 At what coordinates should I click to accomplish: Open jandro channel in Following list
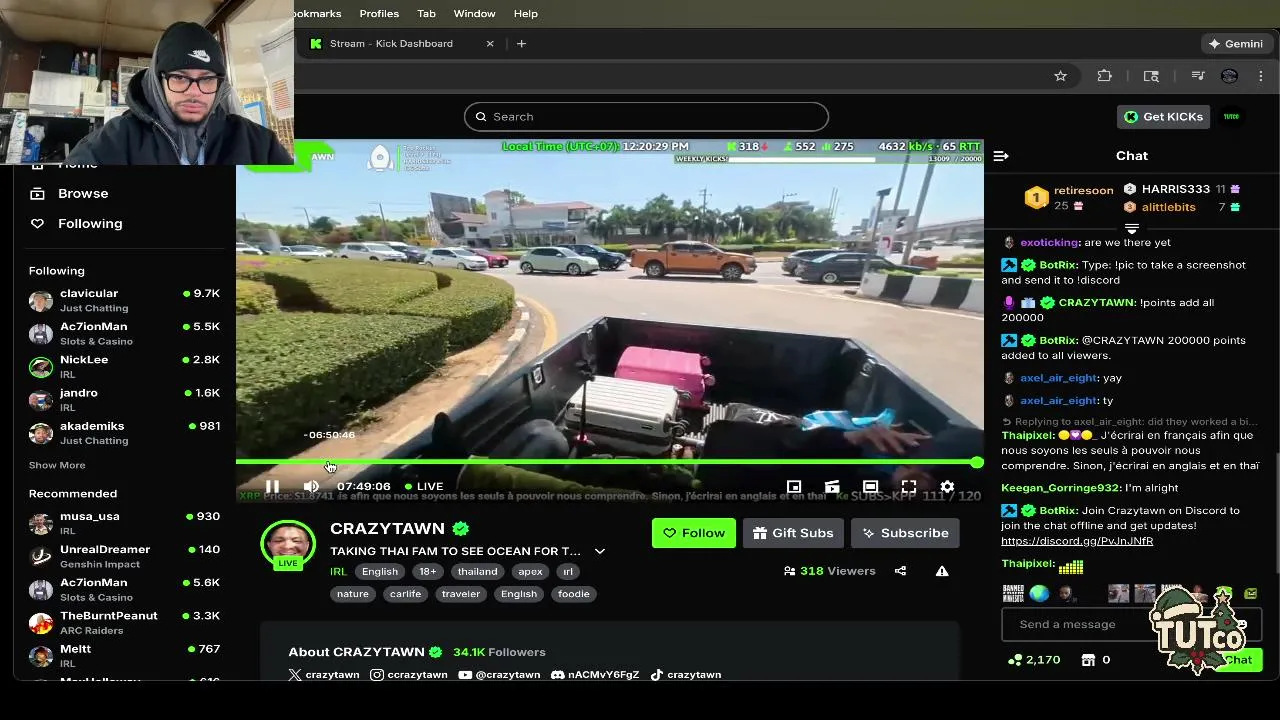coord(124,399)
